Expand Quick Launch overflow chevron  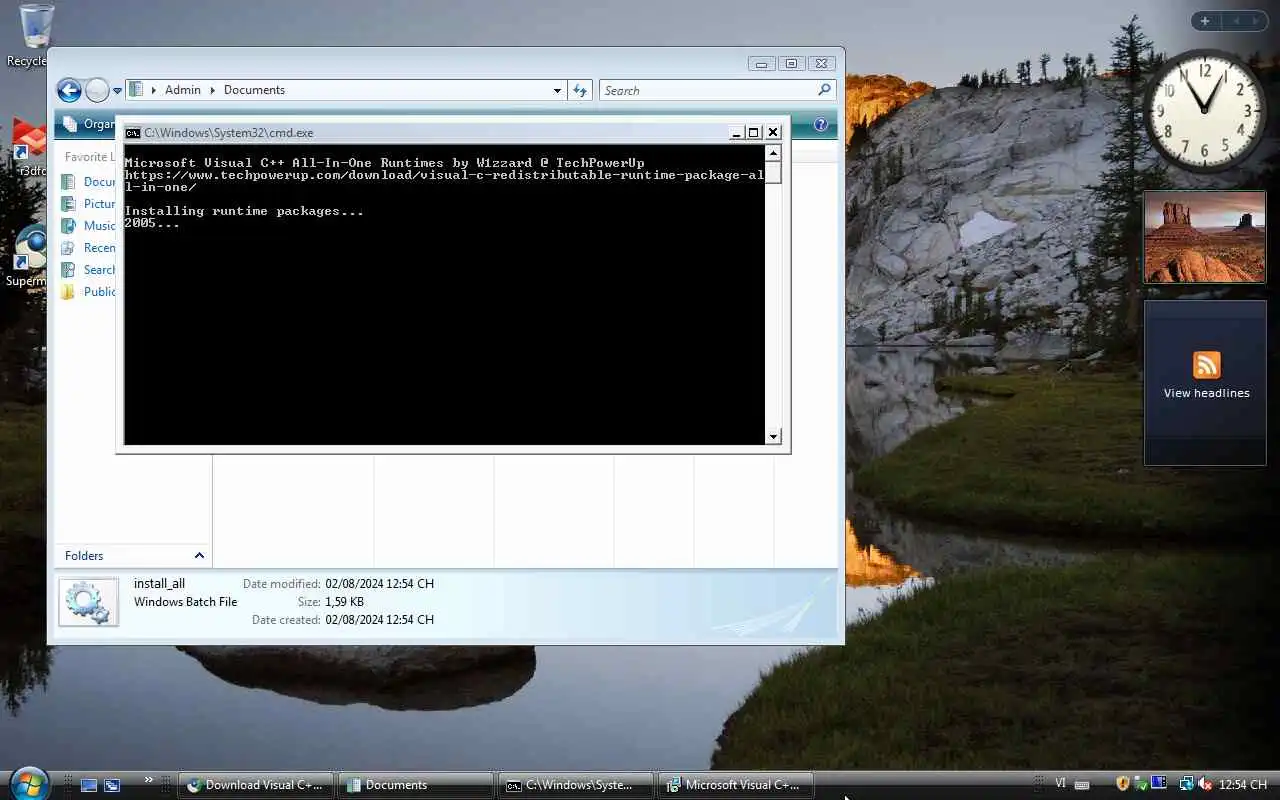[x=149, y=779]
